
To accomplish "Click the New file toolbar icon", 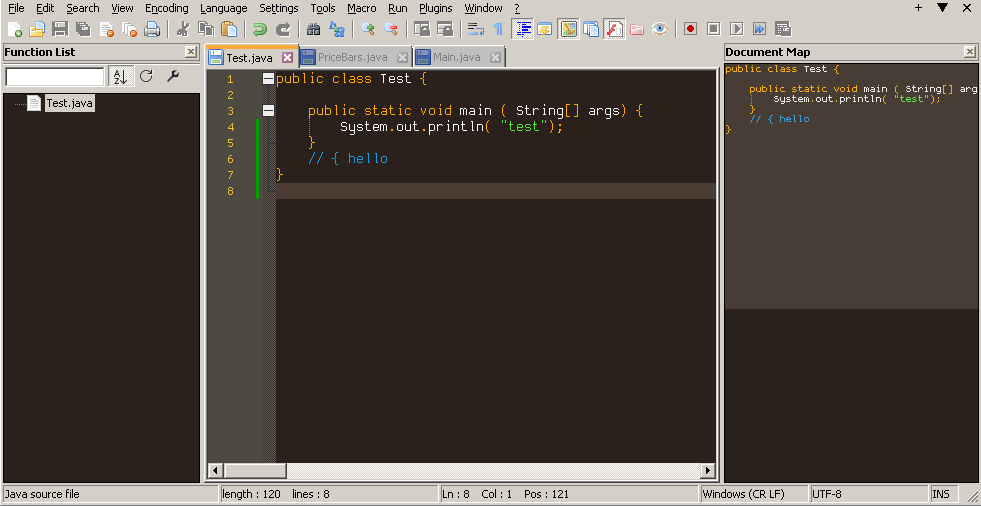I will 14,29.
